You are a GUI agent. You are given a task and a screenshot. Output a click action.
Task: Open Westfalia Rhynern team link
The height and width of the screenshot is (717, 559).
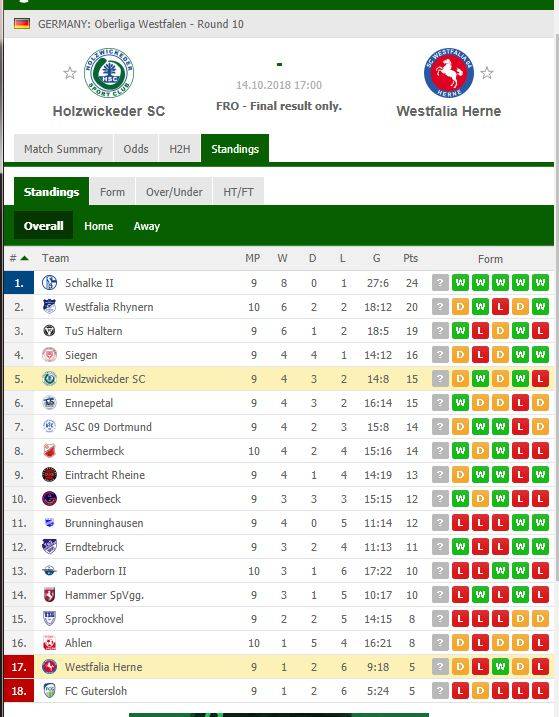click(109, 307)
